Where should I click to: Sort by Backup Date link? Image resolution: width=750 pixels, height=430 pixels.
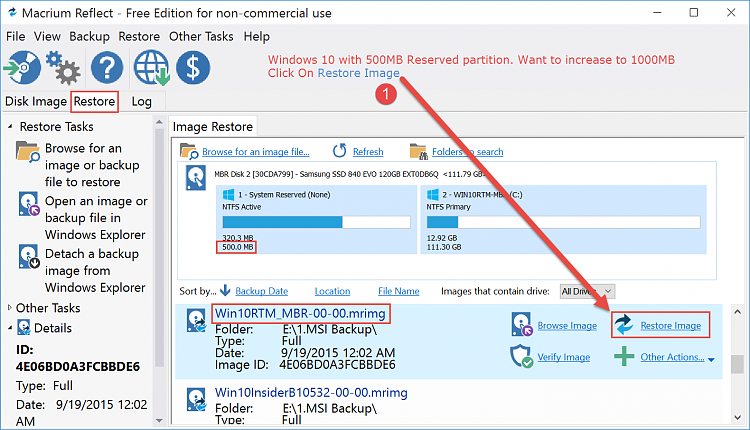pyautogui.click(x=261, y=291)
